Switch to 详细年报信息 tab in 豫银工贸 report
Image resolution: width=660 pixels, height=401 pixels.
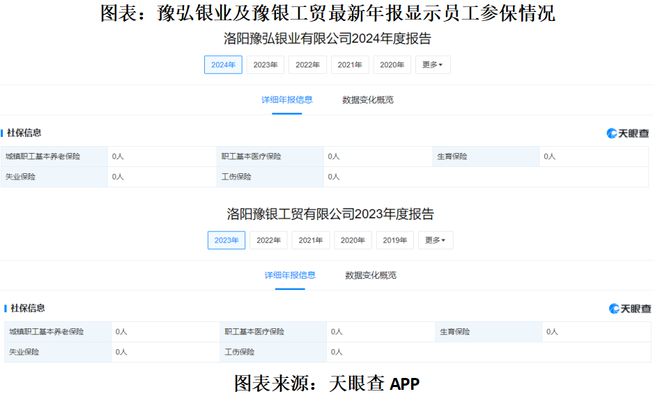(x=290, y=276)
